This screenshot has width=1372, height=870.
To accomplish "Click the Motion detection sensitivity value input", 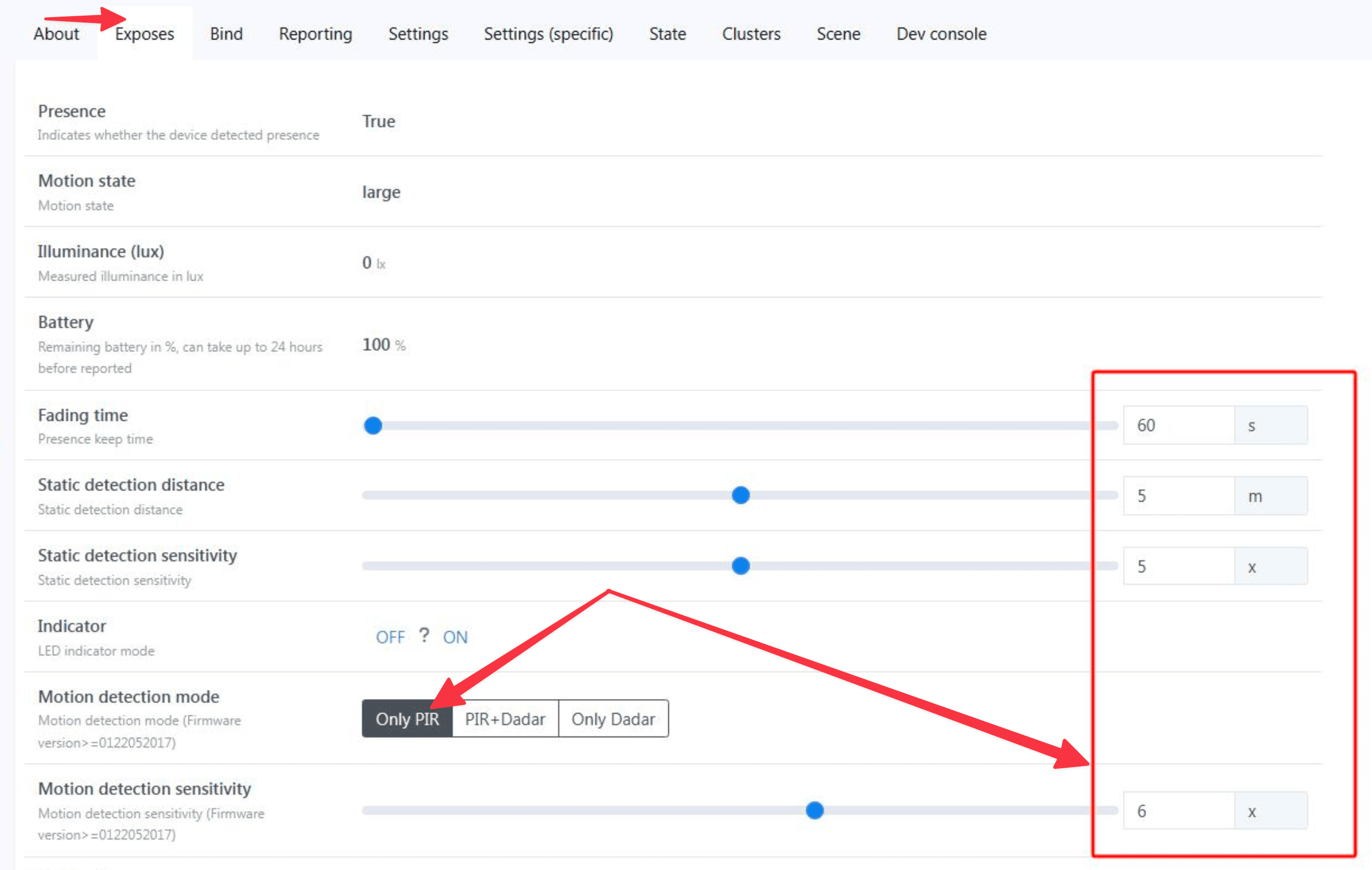I will 1178,811.
